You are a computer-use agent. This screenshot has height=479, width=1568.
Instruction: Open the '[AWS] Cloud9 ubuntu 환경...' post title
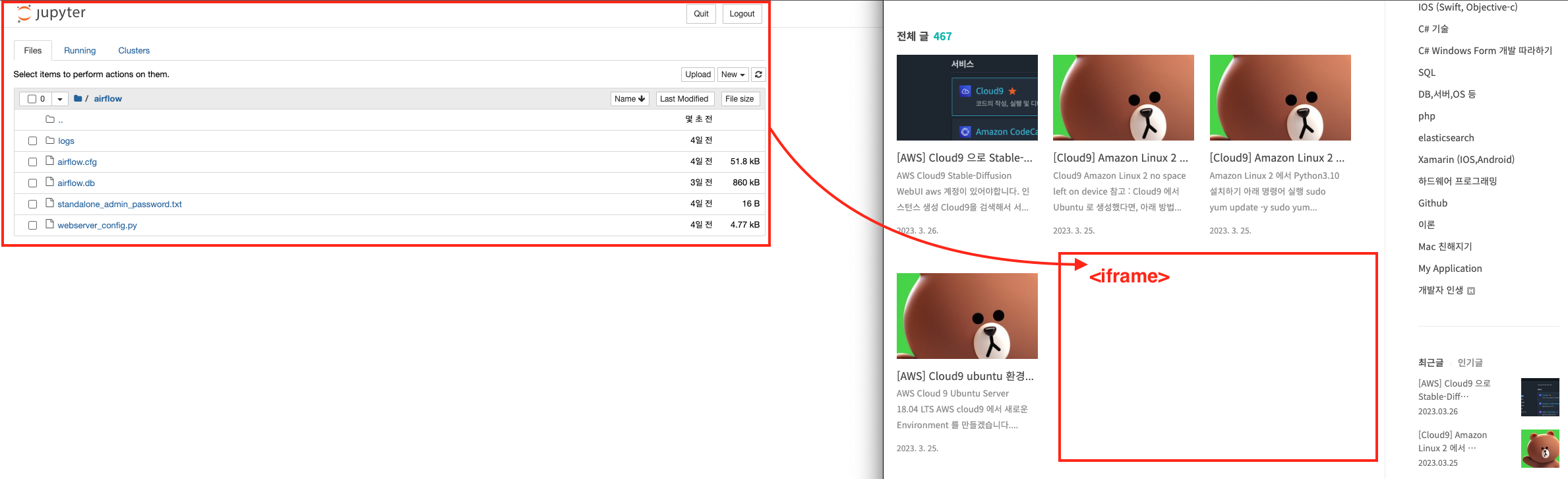click(965, 376)
